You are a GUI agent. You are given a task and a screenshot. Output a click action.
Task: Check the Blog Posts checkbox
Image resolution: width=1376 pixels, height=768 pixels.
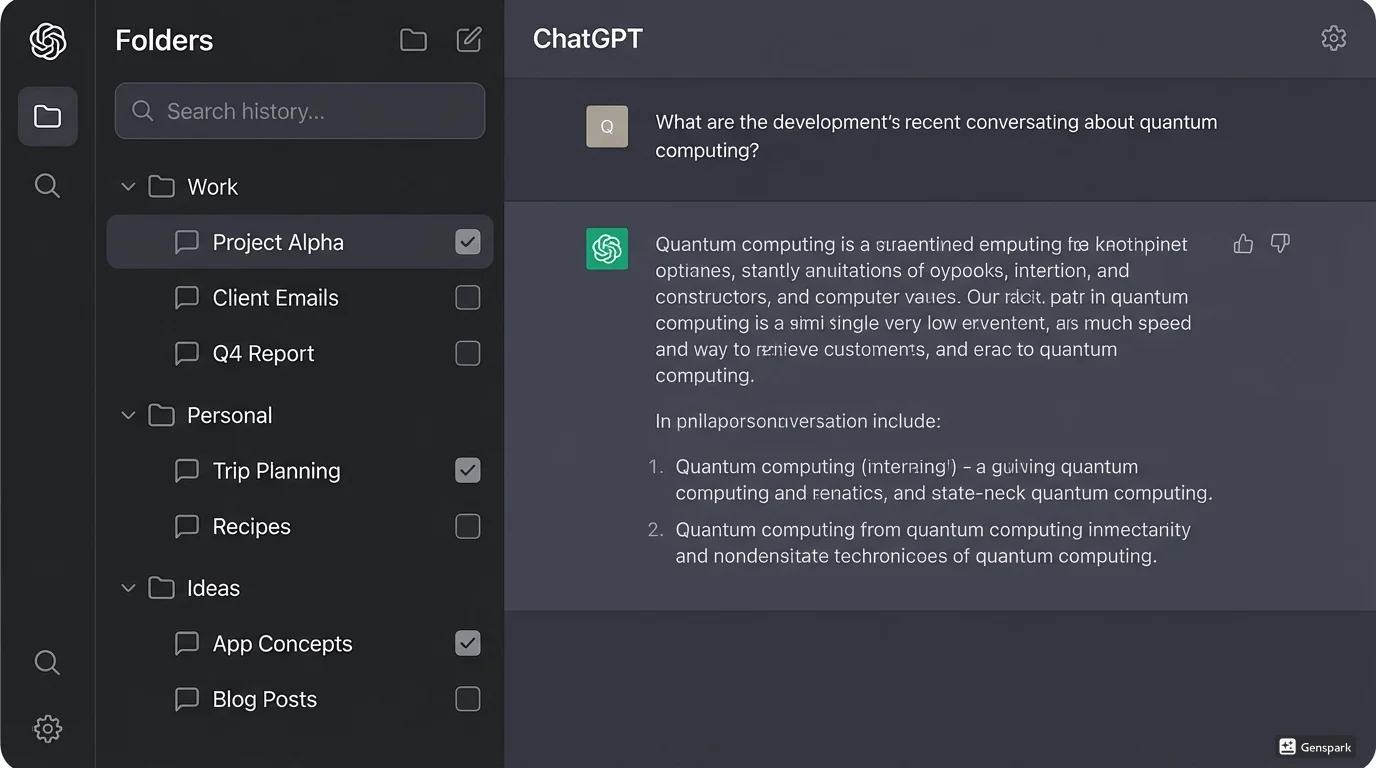pyautogui.click(x=467, y=699)
